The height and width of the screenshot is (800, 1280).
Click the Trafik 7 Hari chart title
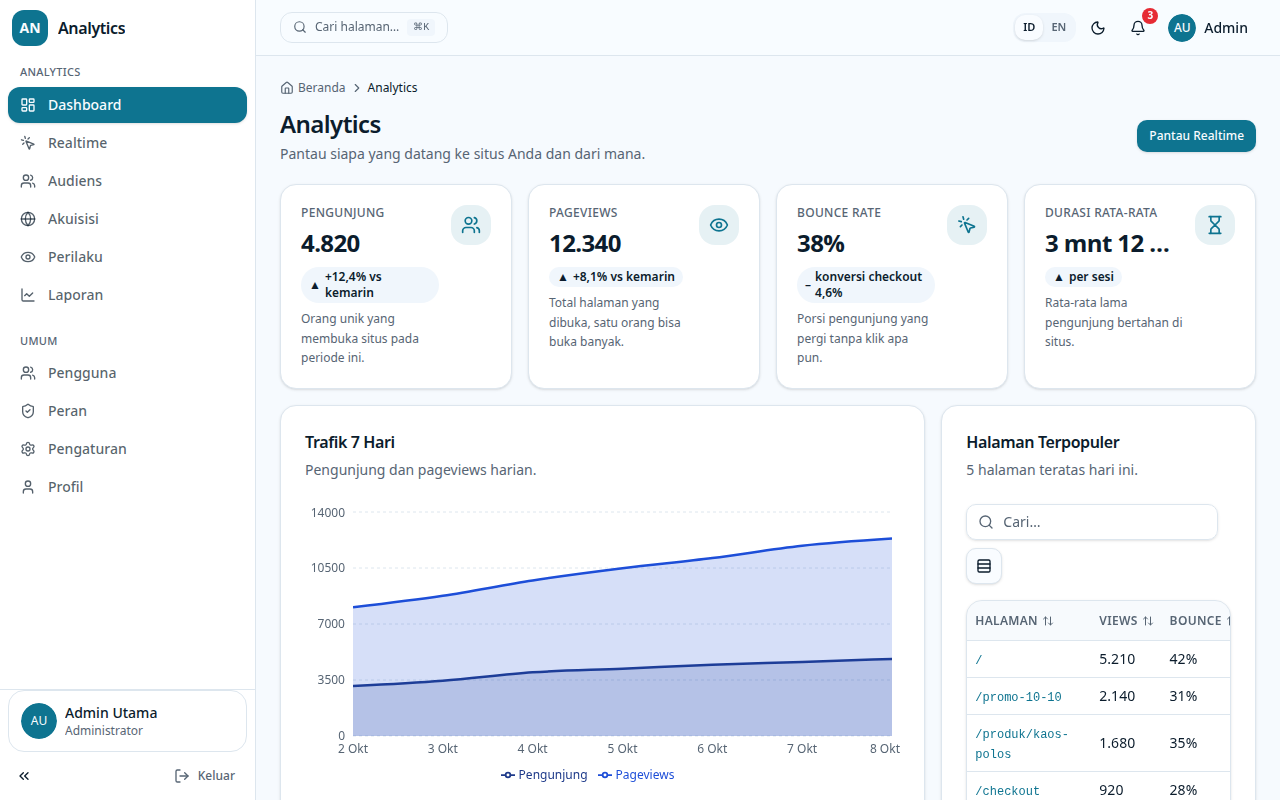pos(350,442)
